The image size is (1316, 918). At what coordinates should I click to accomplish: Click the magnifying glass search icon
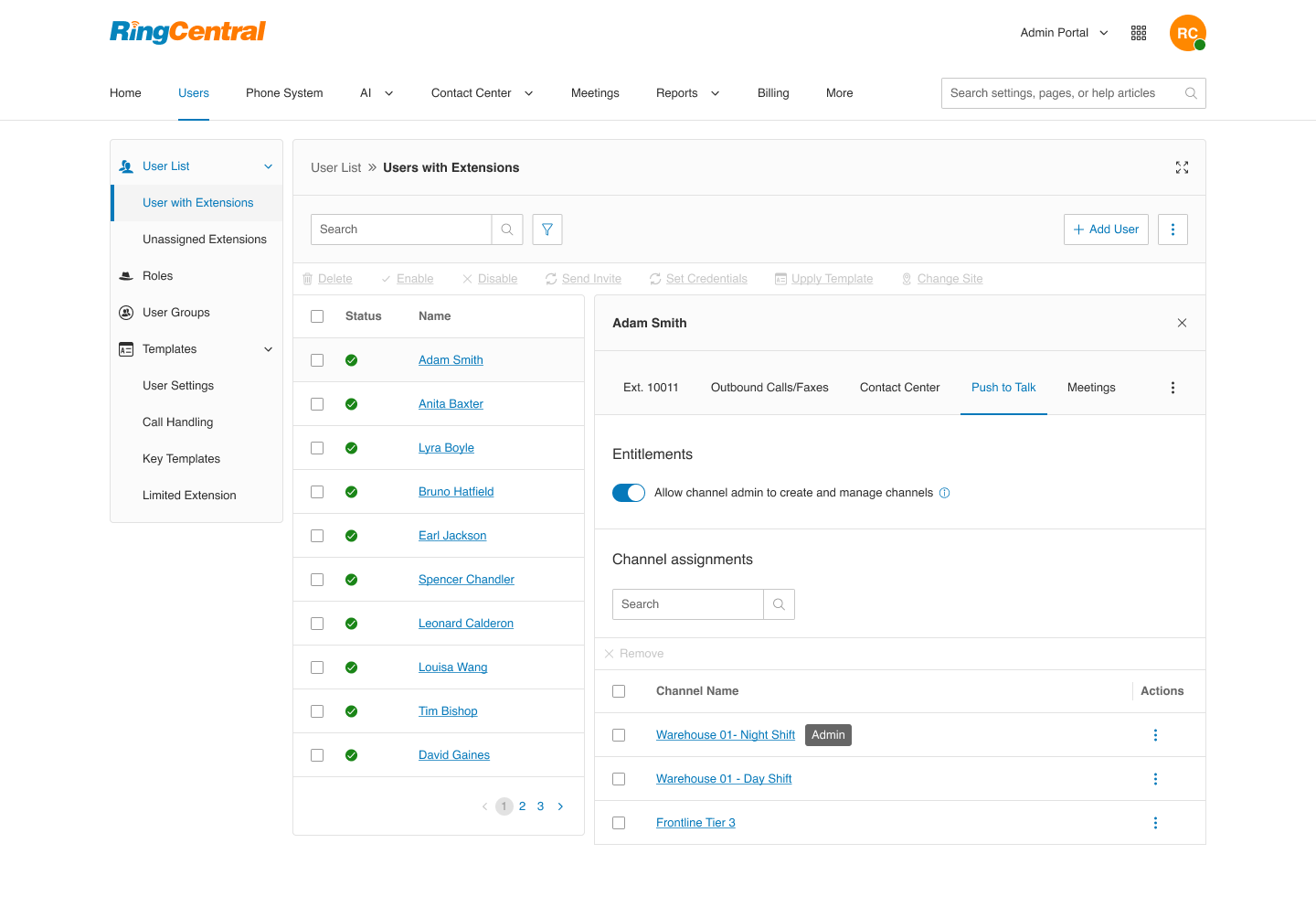[507, 229]
